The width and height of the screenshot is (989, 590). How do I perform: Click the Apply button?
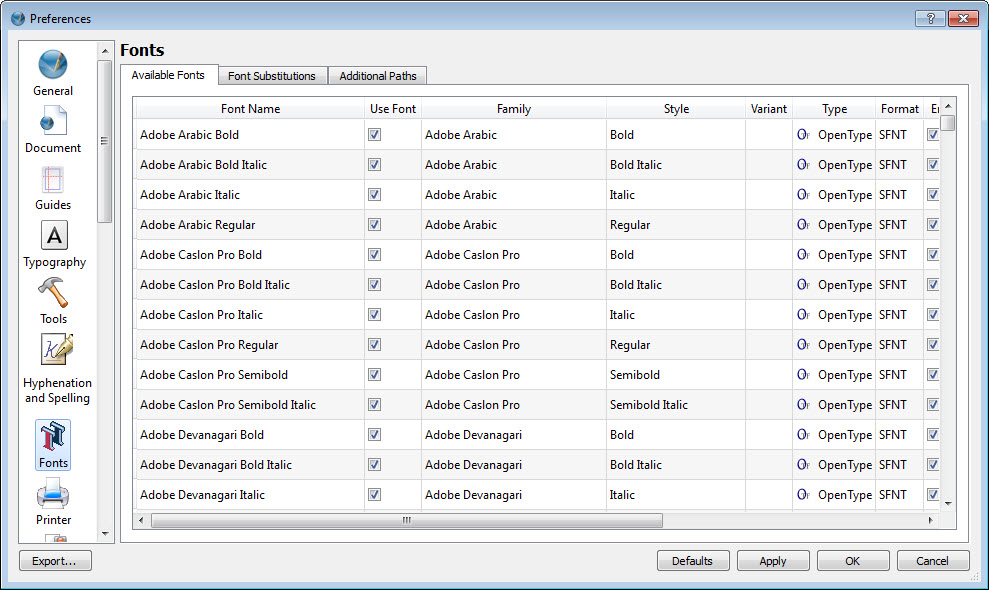773,560
